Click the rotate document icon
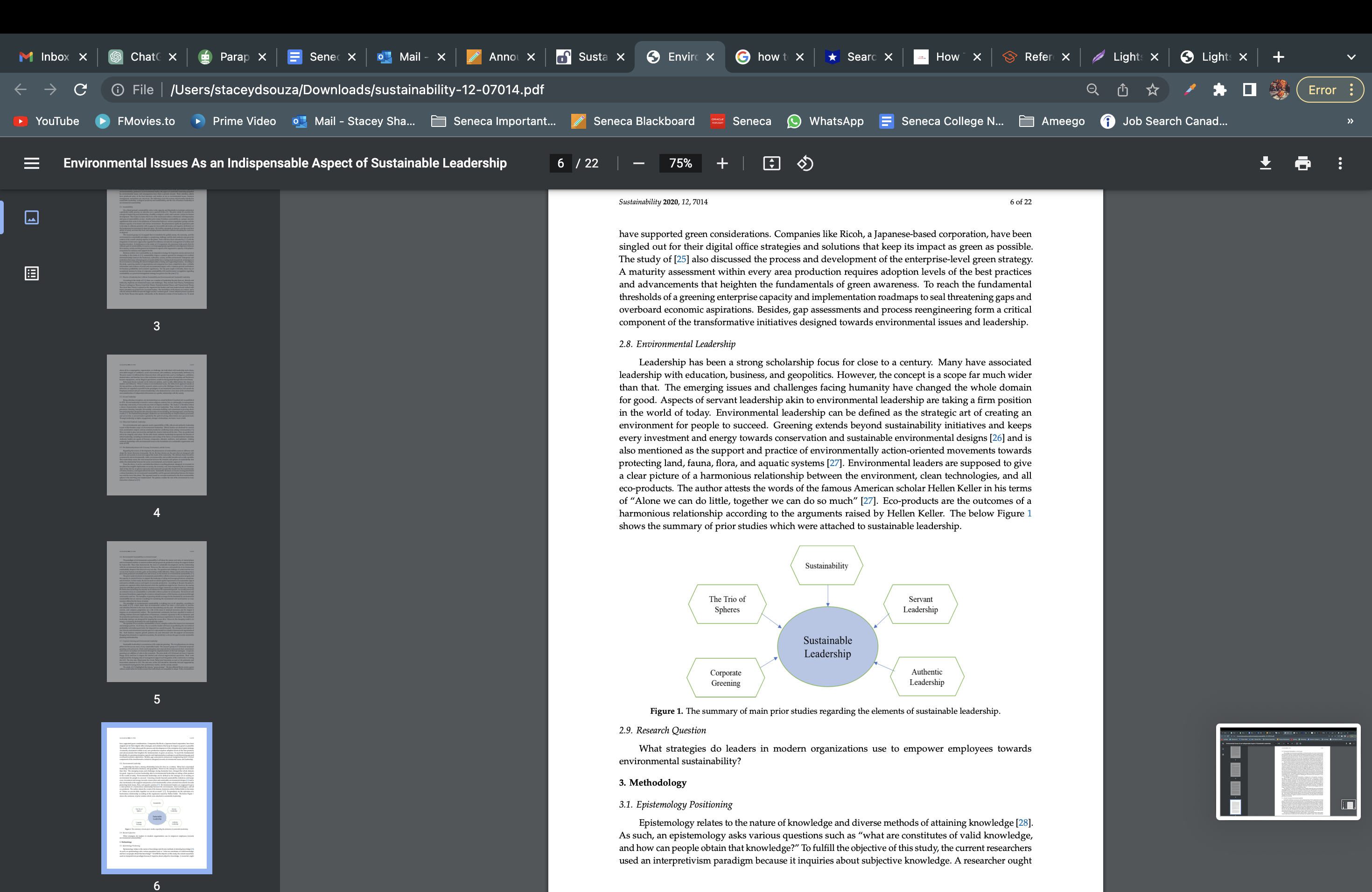This screenshot has height=892, width=1372. click(805, 163)
